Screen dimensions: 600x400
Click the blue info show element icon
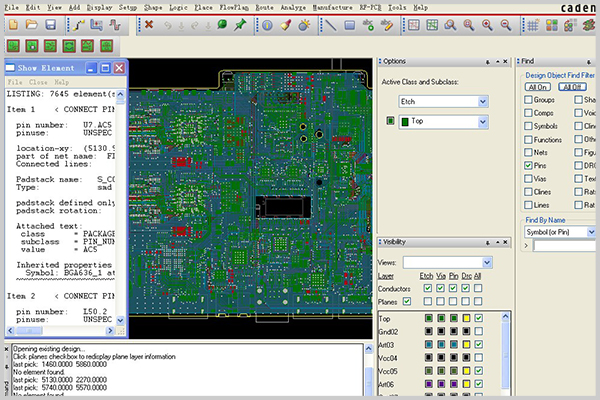(x=267, y=24)
